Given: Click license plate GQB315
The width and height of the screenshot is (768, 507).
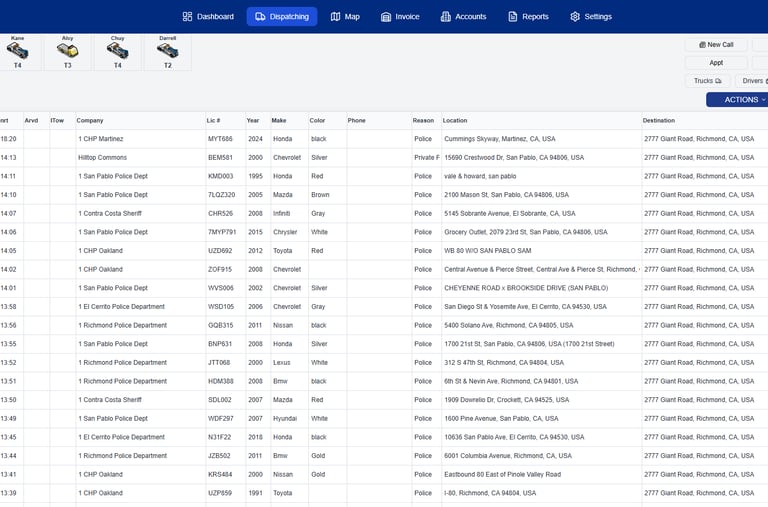Looking at the screenshot, I should pos(220,325).
